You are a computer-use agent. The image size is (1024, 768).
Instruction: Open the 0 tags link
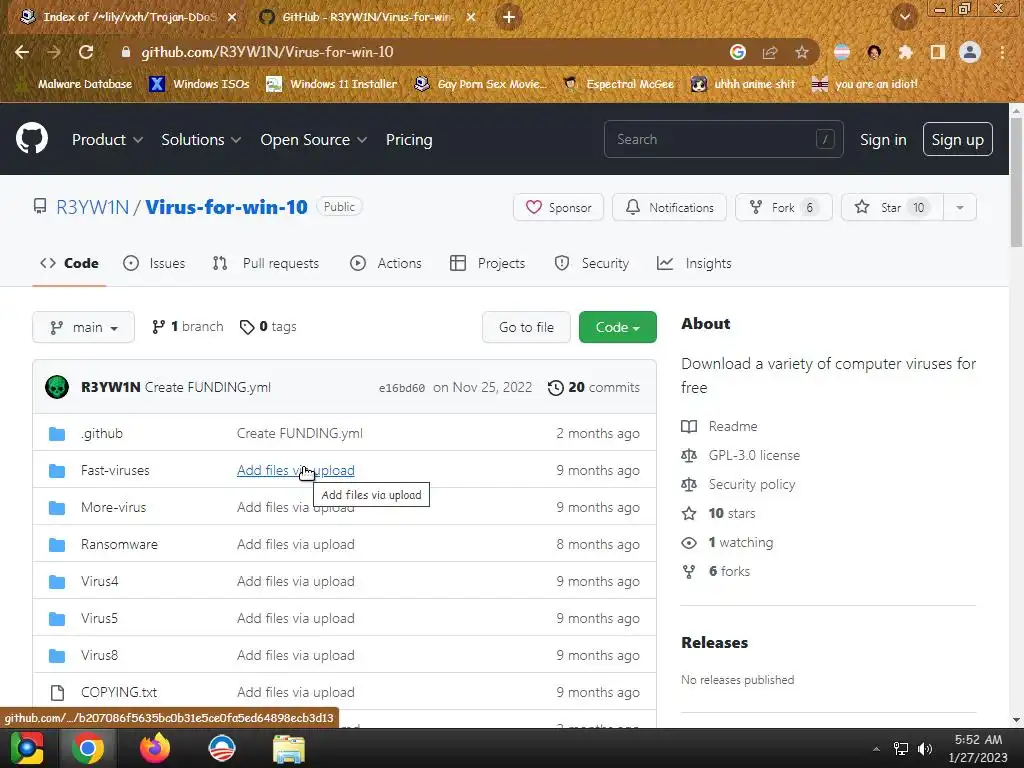(x=268, y=327)
